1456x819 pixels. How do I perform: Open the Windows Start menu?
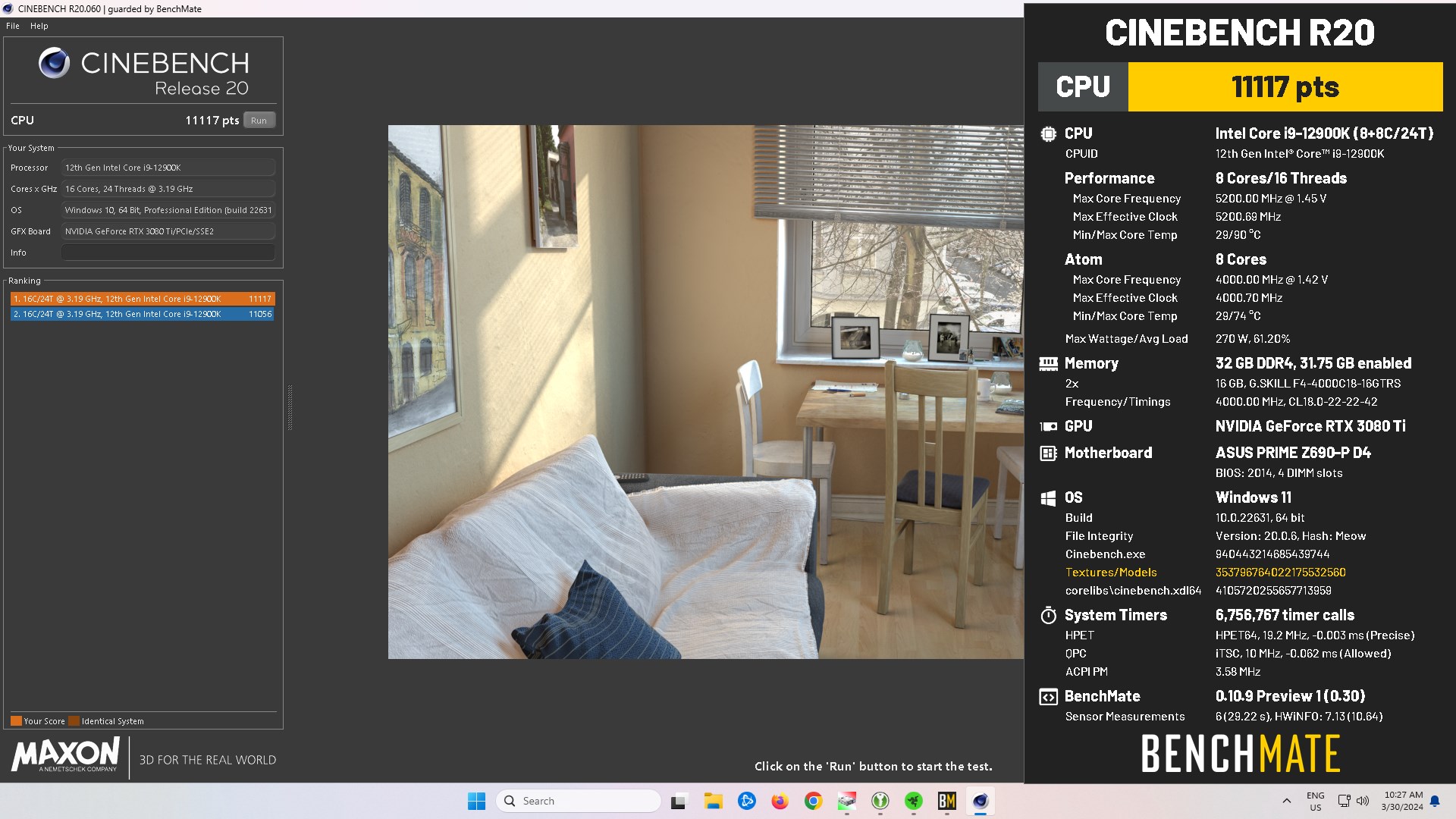tap(476, 801)
